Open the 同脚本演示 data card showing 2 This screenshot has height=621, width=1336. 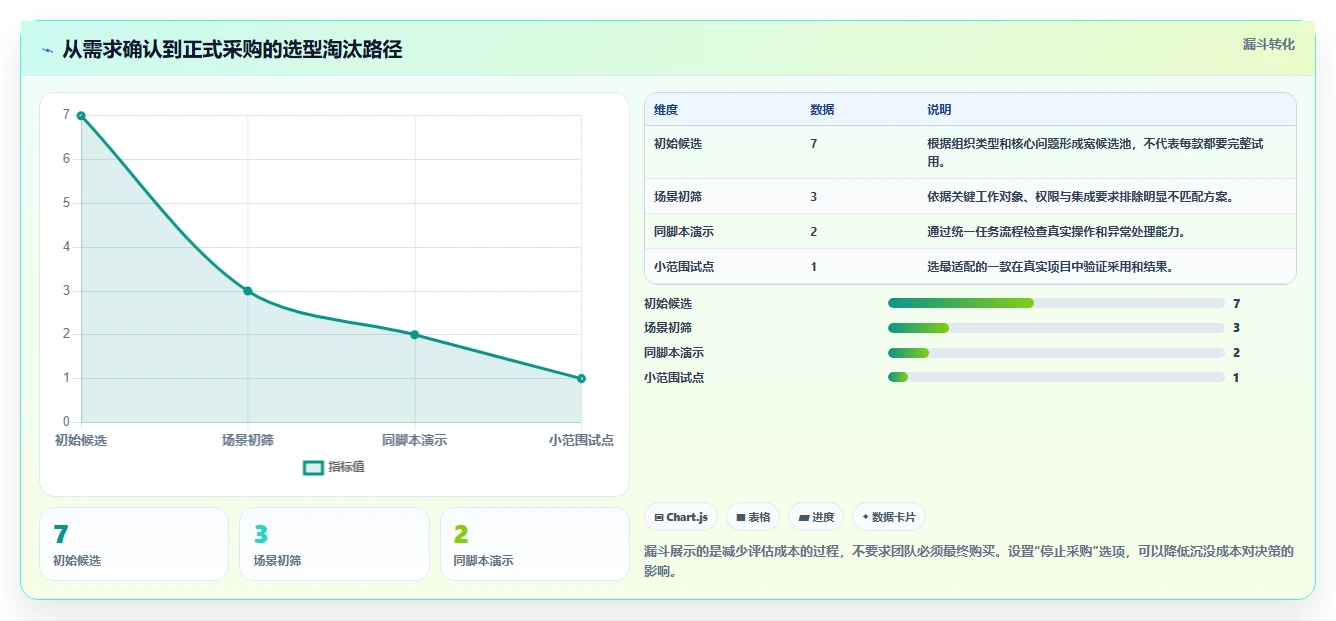535,544
